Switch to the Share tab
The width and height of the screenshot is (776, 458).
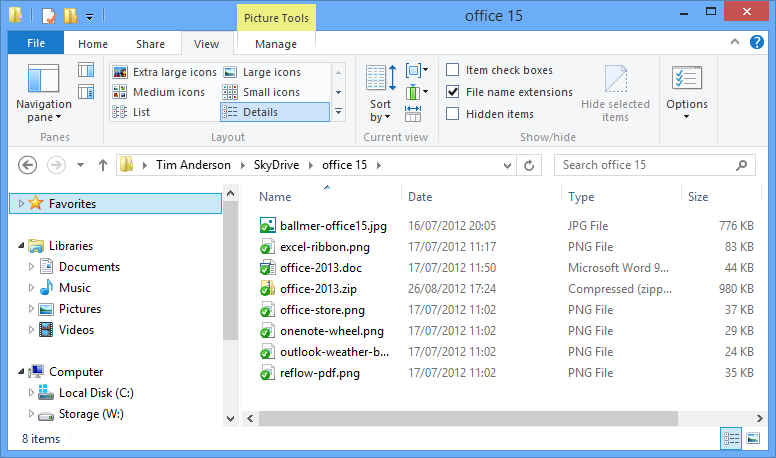[x=150, y=44]
